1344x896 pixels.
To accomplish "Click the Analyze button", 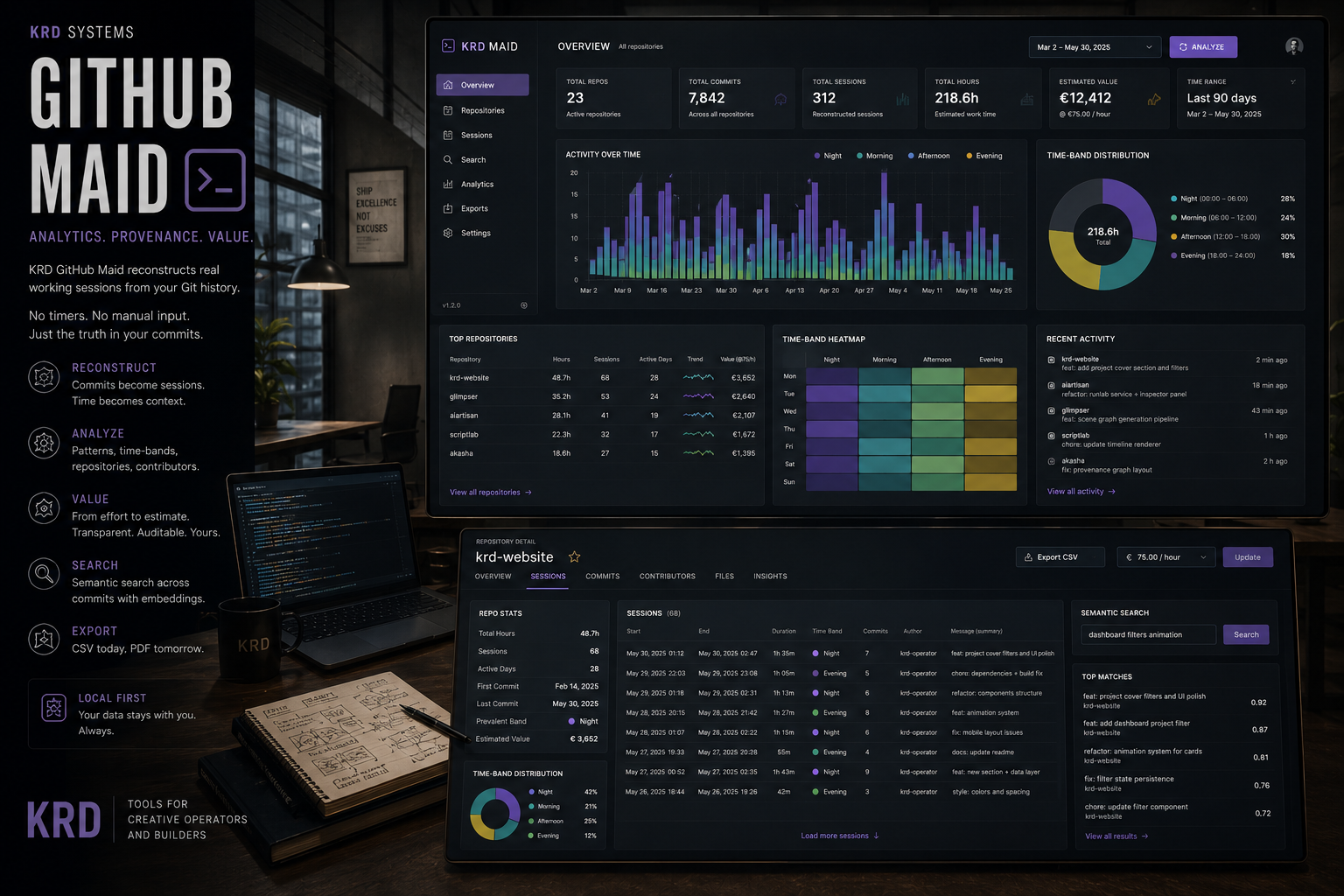I will 1203,47.
